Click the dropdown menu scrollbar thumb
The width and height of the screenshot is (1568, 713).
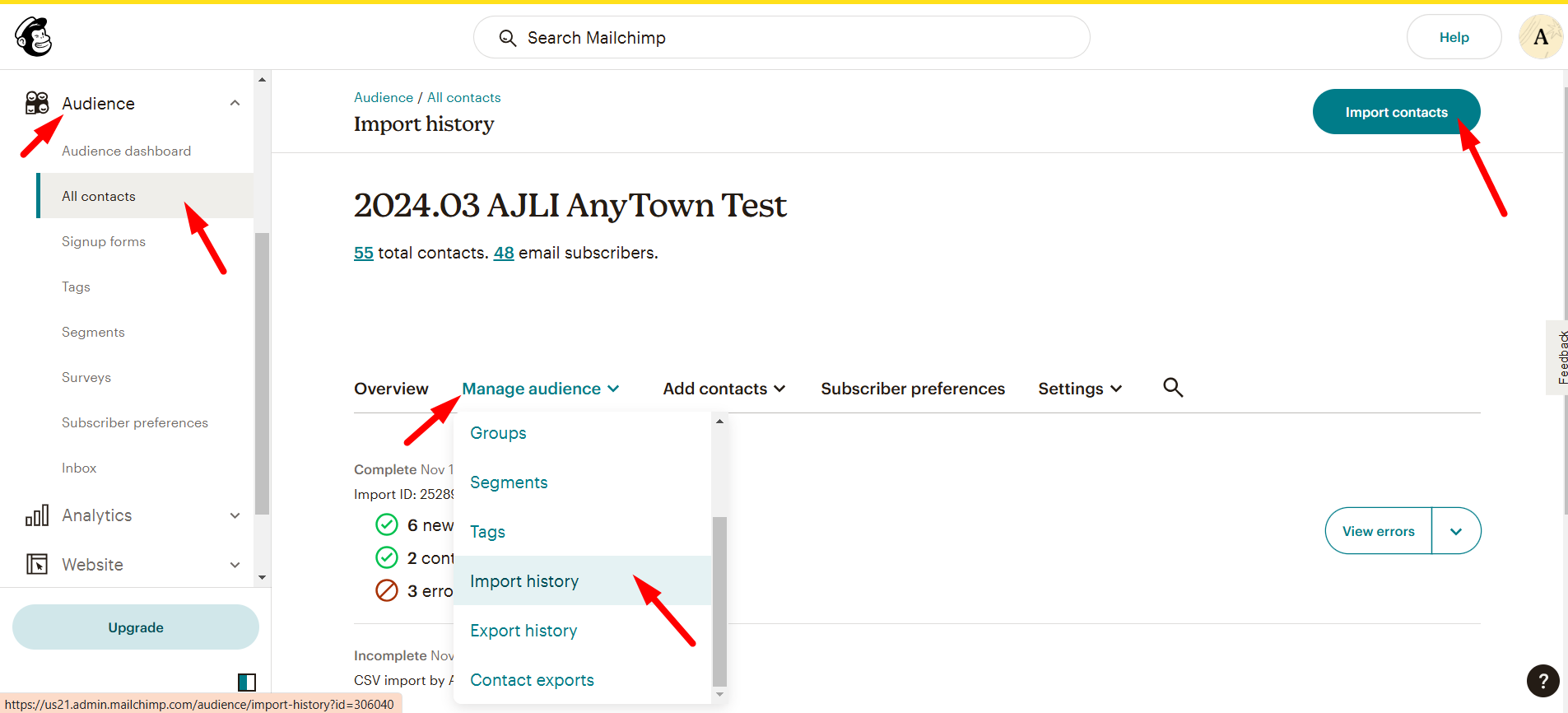(719, 601)
